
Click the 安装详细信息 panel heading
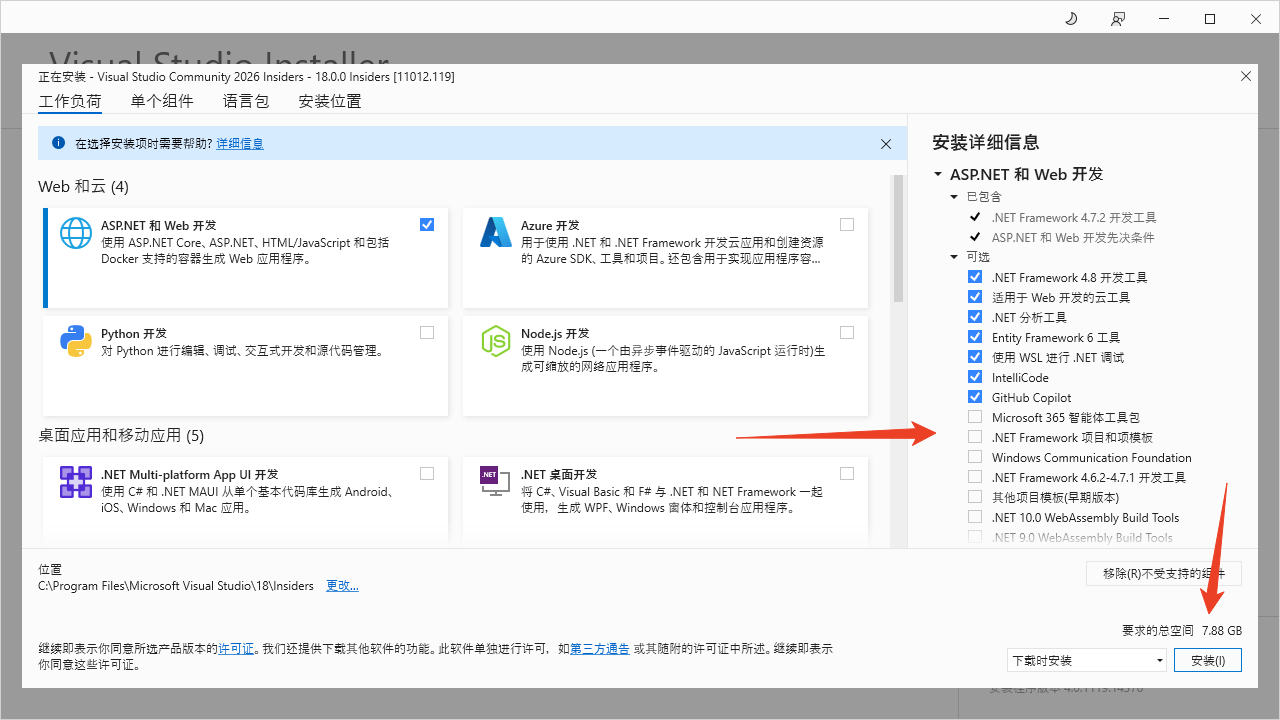pos(985,142)
